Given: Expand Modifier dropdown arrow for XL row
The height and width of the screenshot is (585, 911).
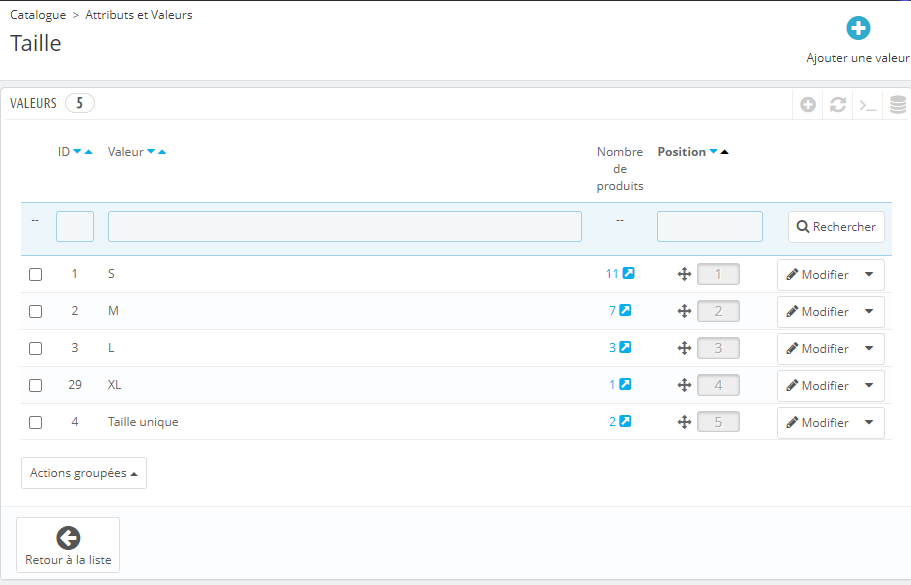Looking at the screenshot, I should [869, 386].
